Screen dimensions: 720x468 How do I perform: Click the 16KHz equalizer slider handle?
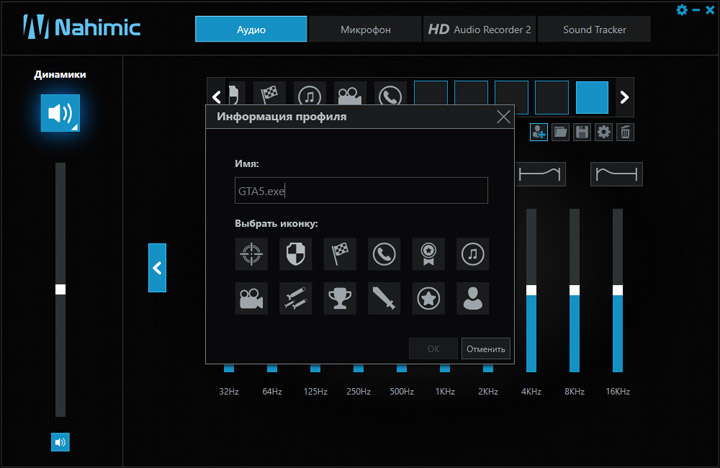[x=618, y=290]
